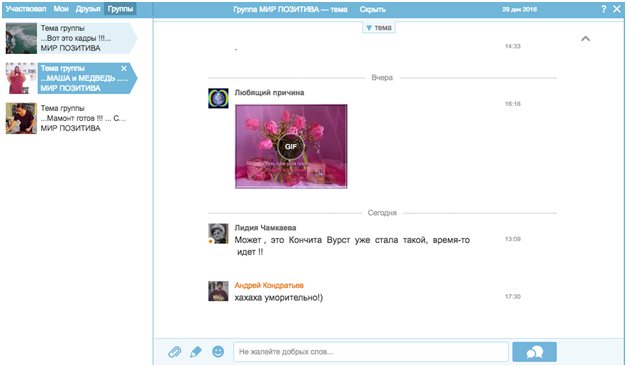The width and height of the screenshot is (627, 367).
Task: Open the help question mark icon
Action: [603, 9]
